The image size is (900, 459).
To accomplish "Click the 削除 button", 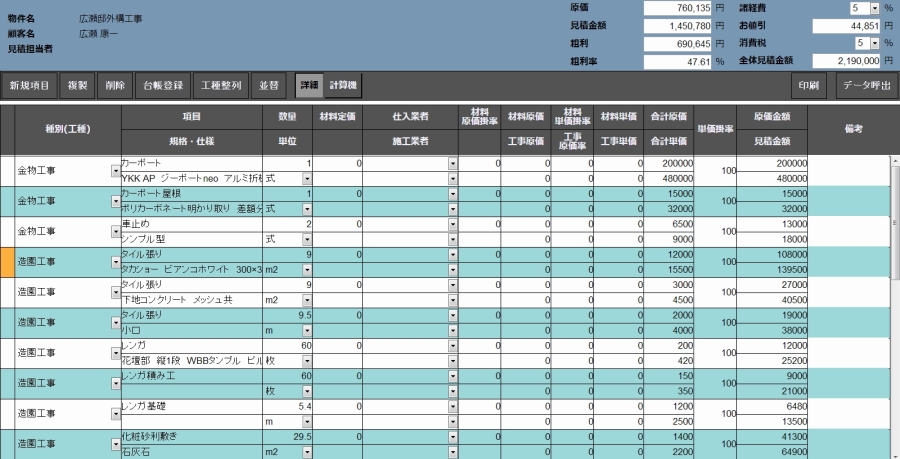I will pyautogui.click(x=115, y=85).
